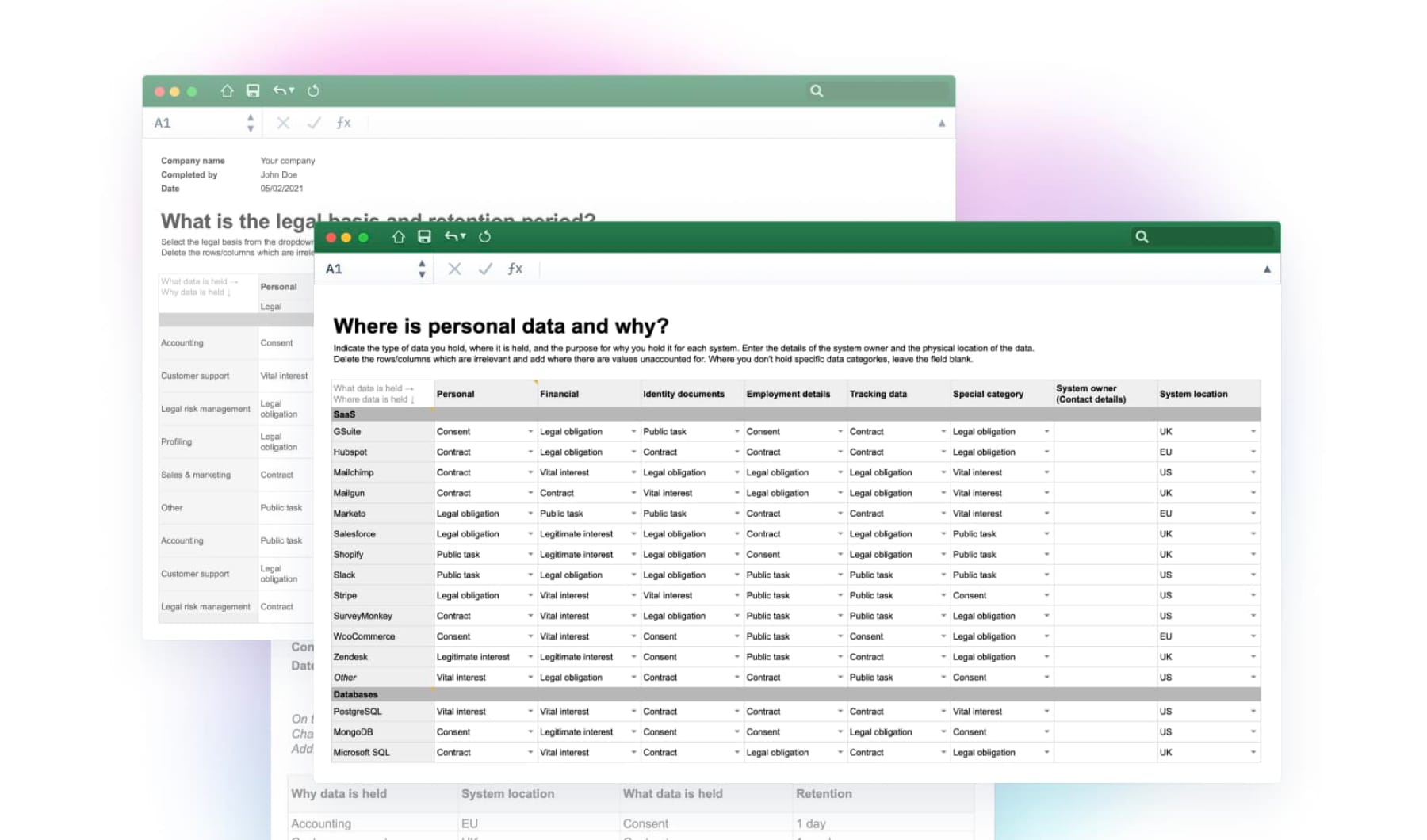
Task: Click the magnifier search icon on the background window
Action: (817, 91)
